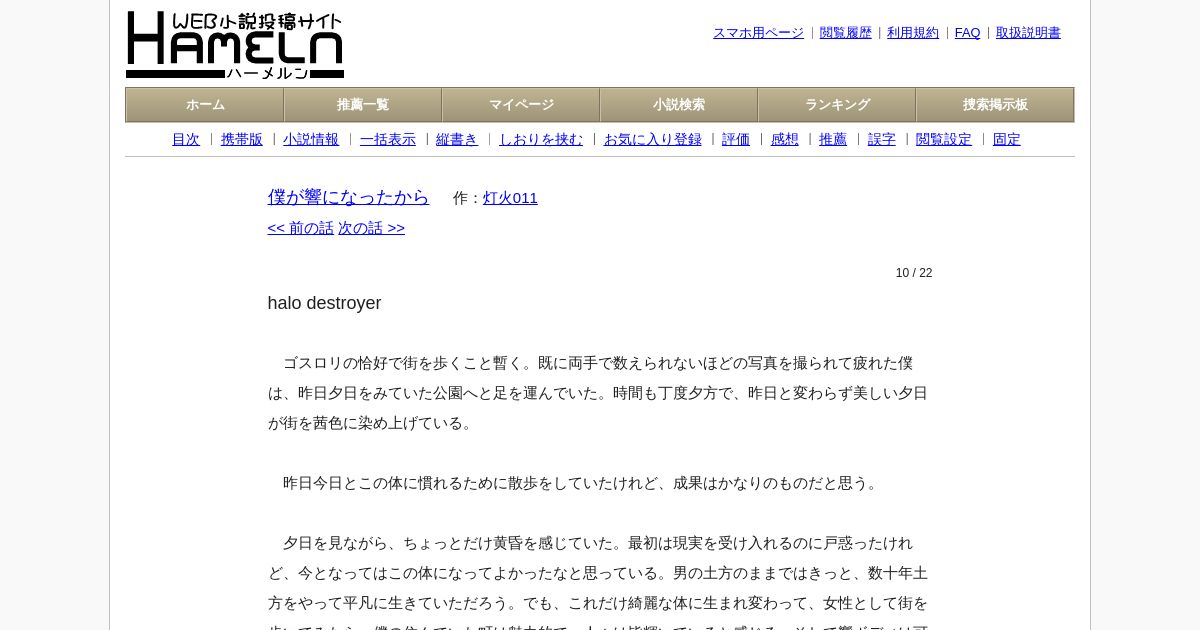Open the 誤字 typo report link
Viewport: 1200px width, 630px height.
coord(882,140)
